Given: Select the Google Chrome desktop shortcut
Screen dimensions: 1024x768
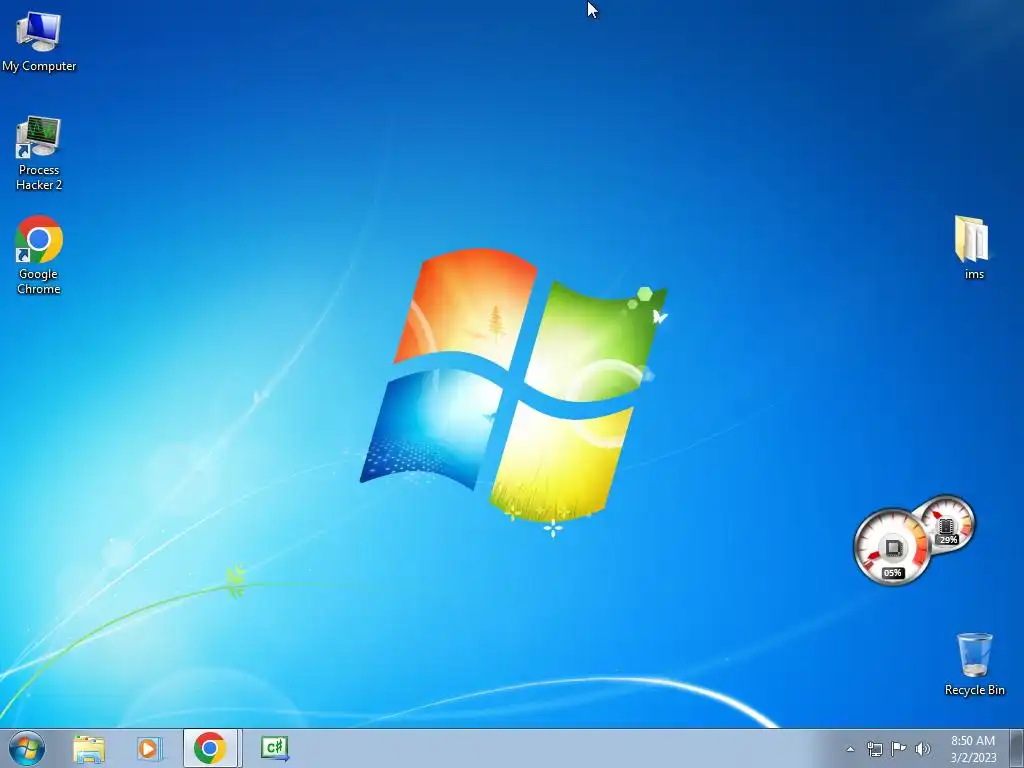Looking at the screenshot, I should (39, 255).
